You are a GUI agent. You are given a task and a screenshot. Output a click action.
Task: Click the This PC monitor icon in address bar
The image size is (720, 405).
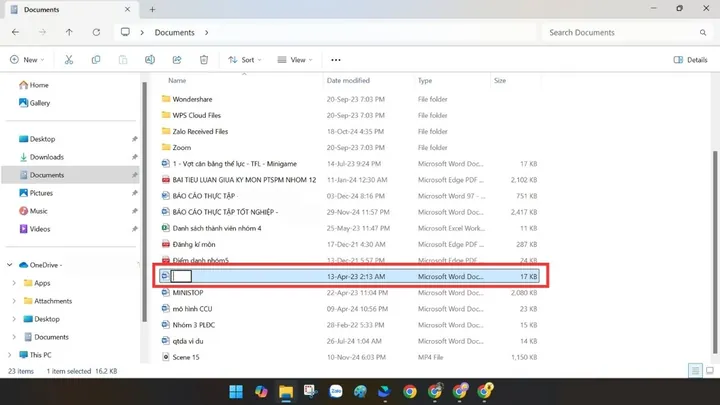point(125,32)
